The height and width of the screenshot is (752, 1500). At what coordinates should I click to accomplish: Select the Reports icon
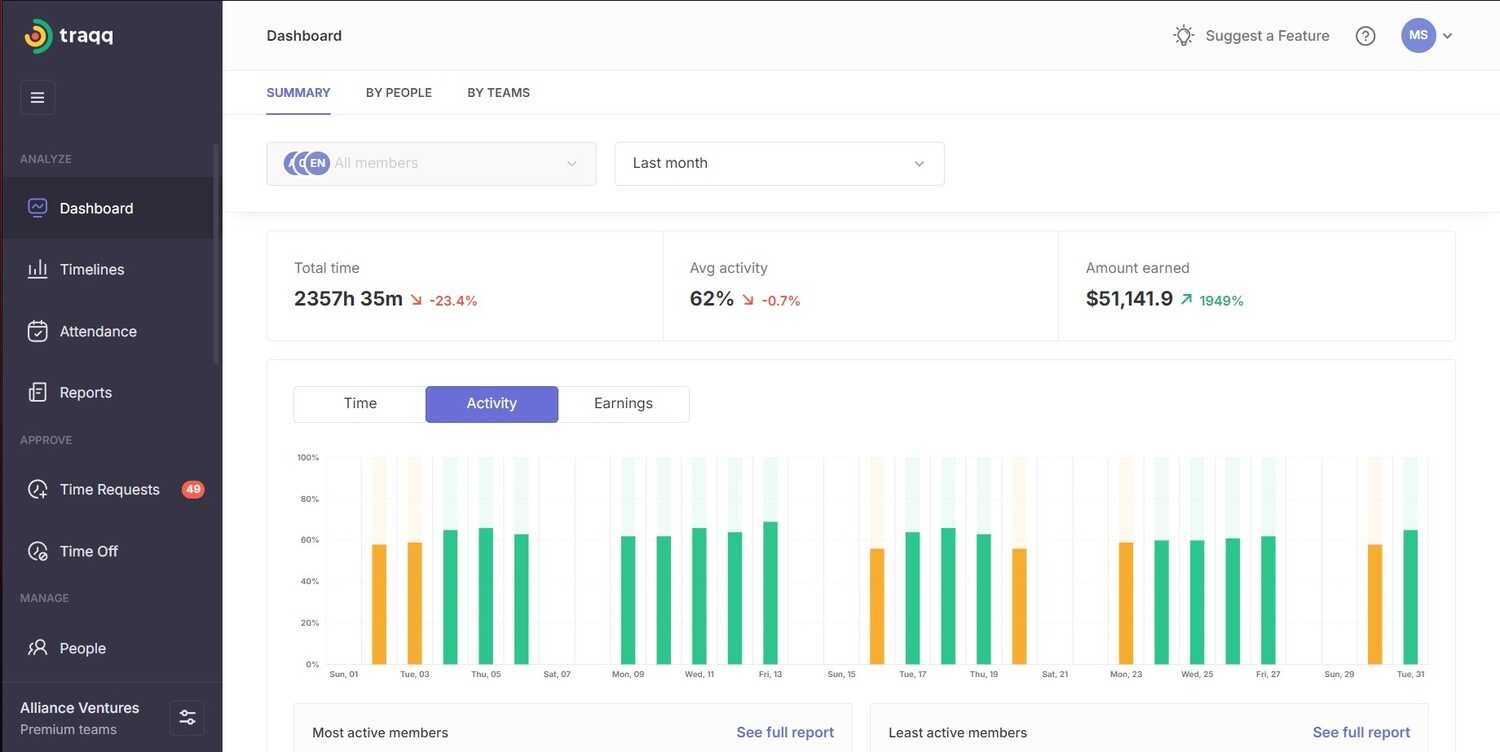37,391
